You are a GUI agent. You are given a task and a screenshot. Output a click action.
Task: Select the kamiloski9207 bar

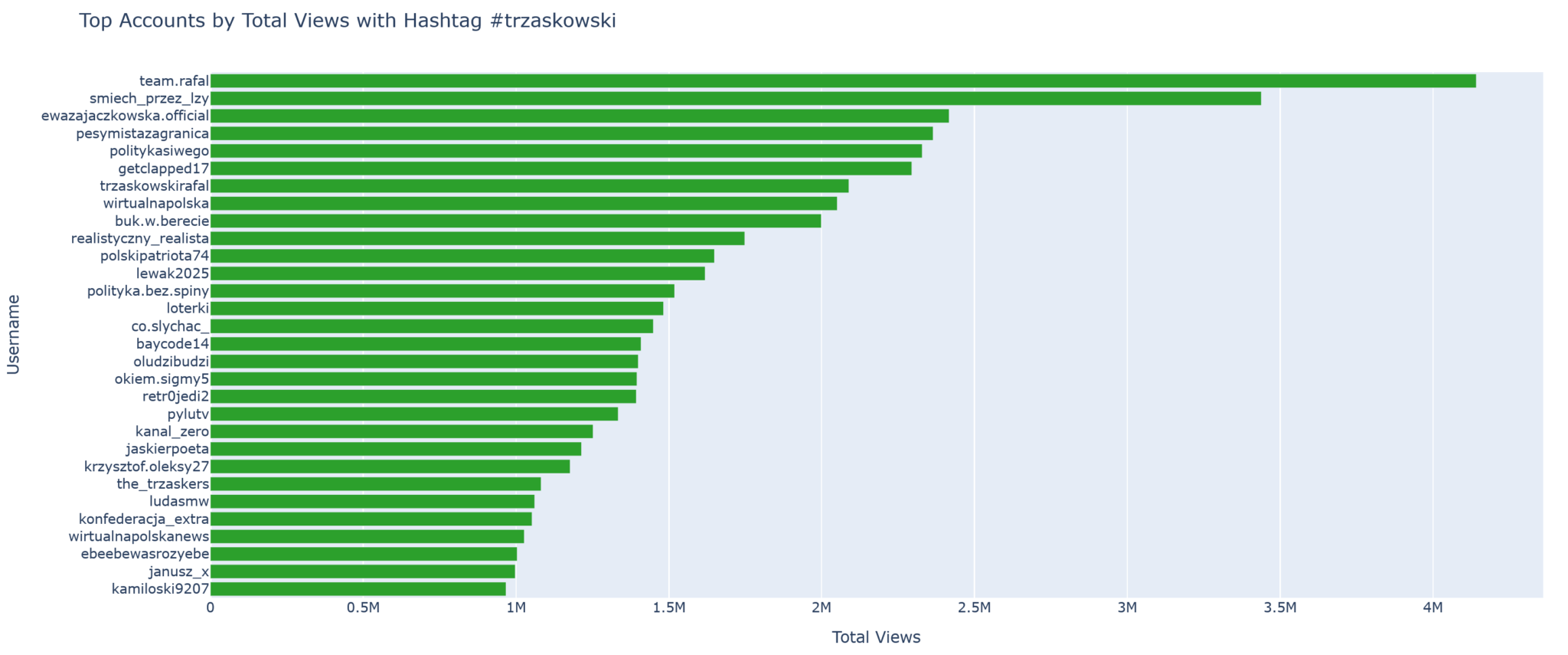[358, 589]
